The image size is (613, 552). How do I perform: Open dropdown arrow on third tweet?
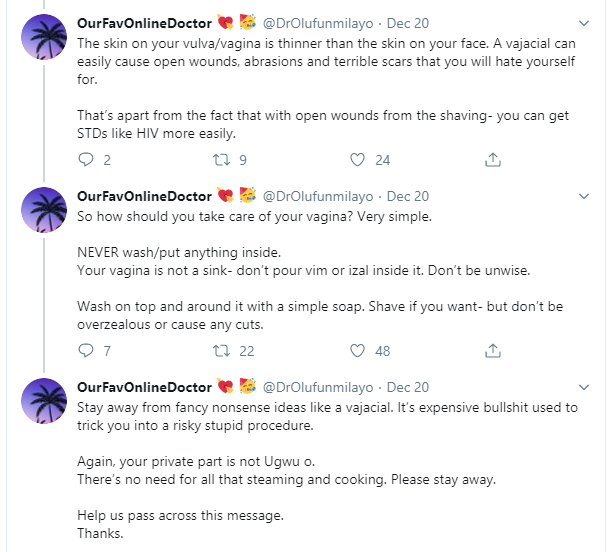[585, 387]
